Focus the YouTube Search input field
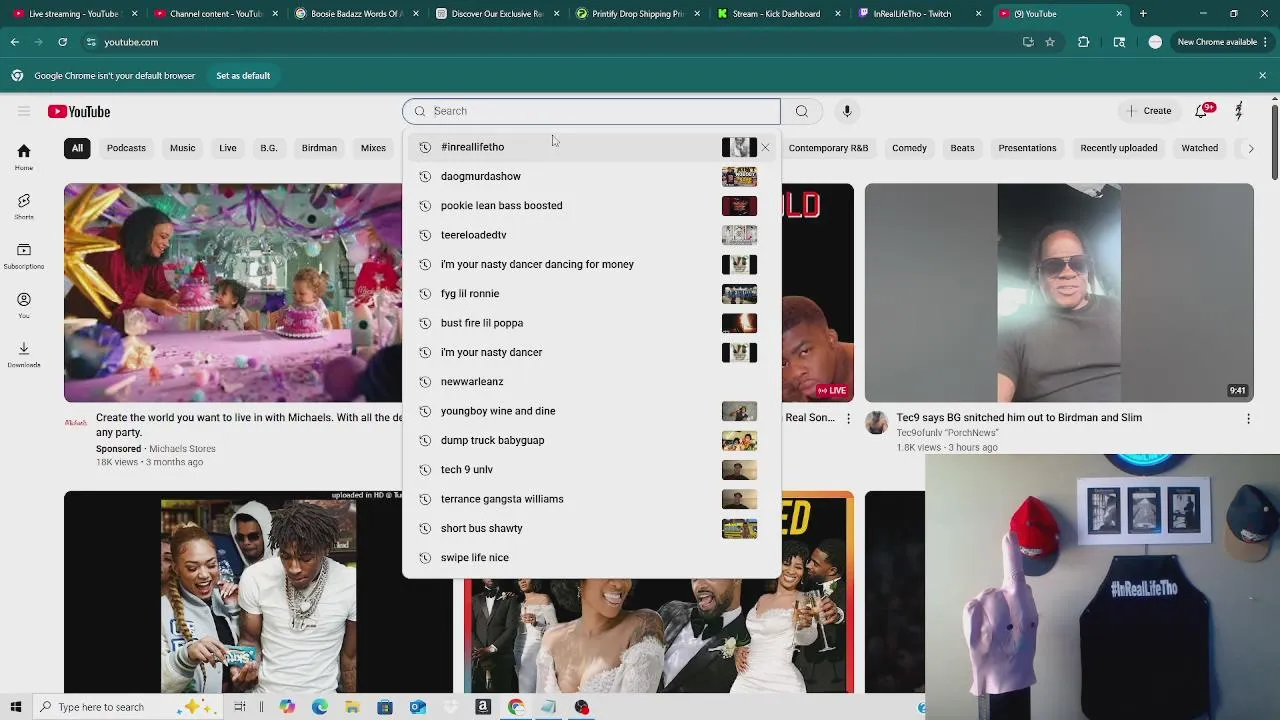 [x=591, y=111]
